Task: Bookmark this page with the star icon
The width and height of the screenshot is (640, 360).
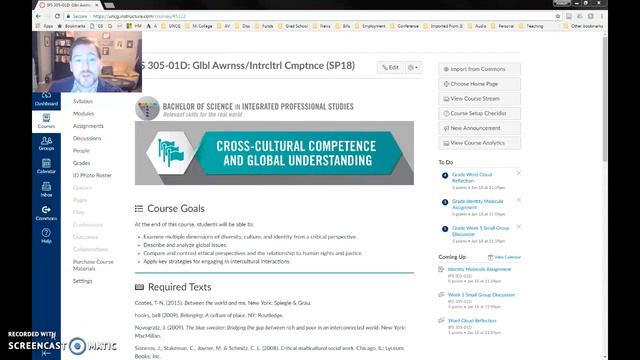Action: click(558, 16)
